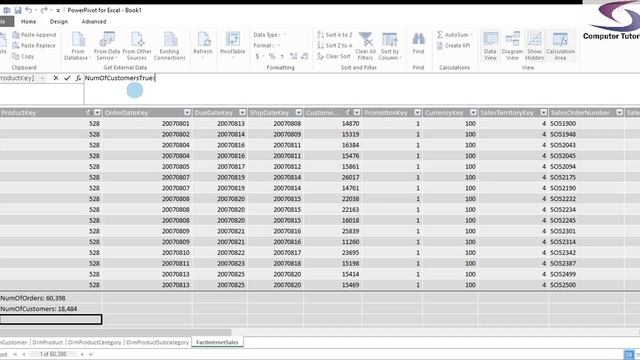Cancel formula with the X icon
Viewport: 640px width, 360px height.
(x=56, y=78)
